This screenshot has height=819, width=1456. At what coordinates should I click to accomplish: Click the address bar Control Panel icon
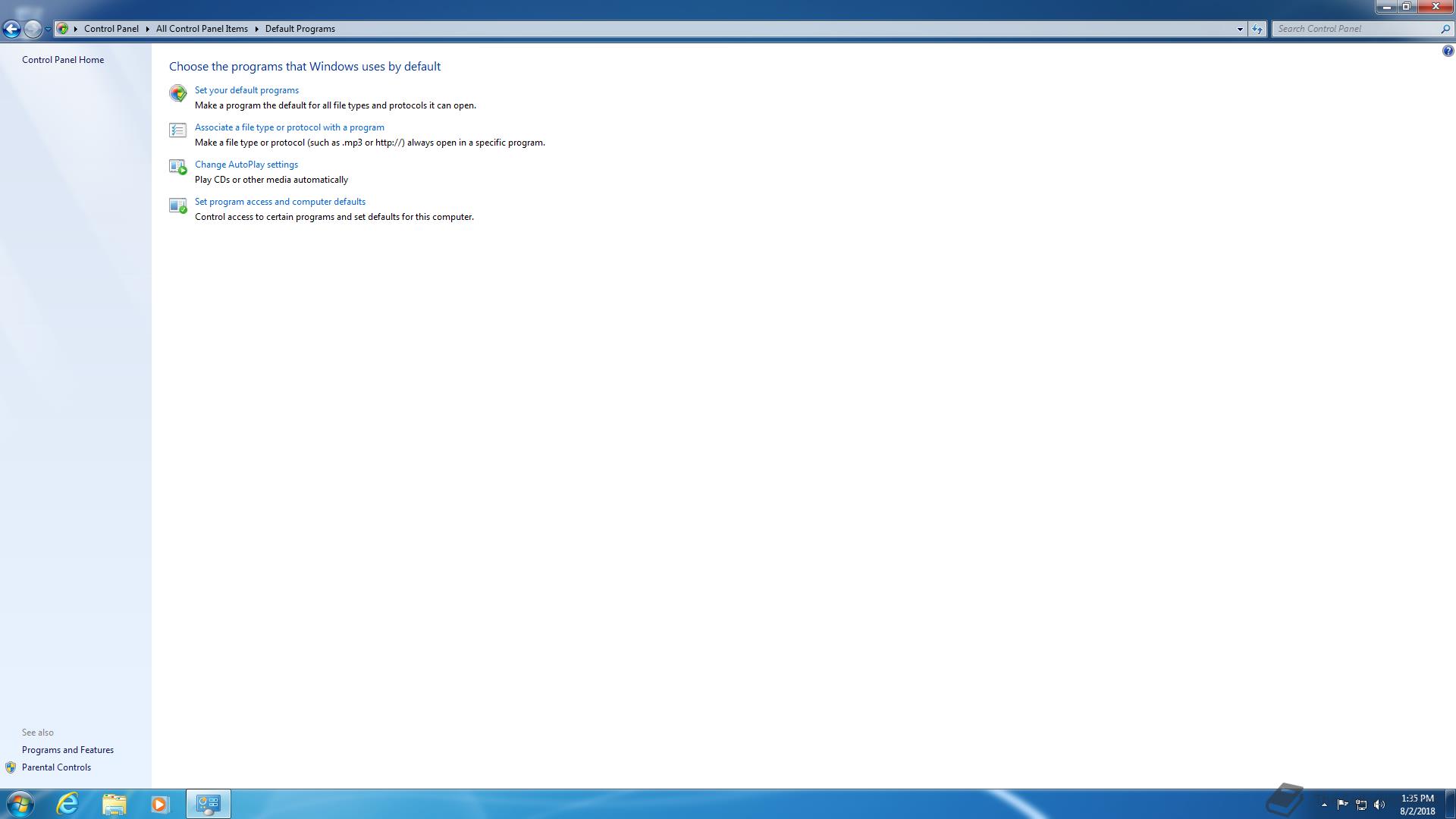pos(63,29)
